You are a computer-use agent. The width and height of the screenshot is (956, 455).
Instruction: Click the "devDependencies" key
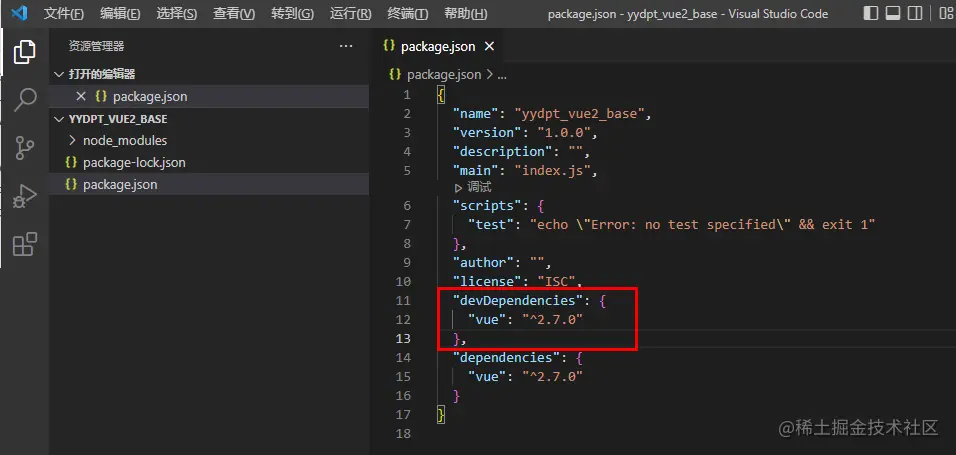(517, 301)
